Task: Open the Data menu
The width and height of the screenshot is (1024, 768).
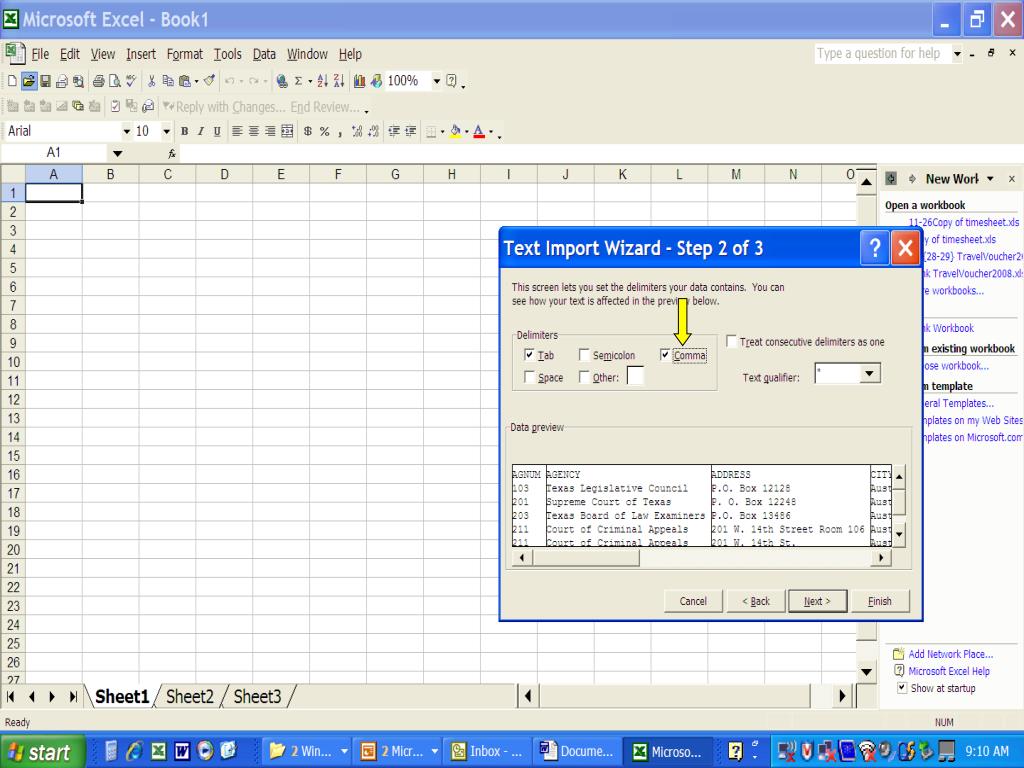Action: [x=264, y=54]
